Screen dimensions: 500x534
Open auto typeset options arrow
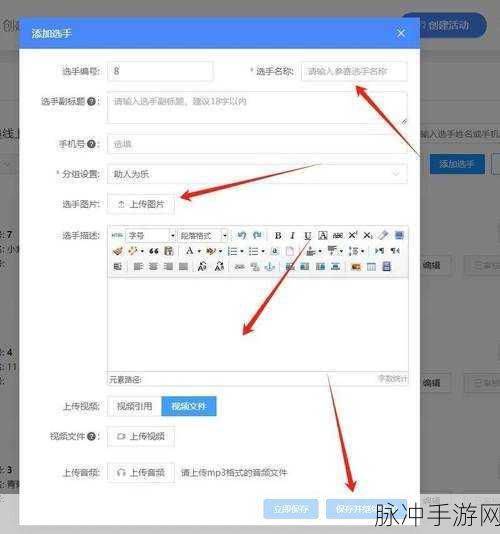[142, 252]
